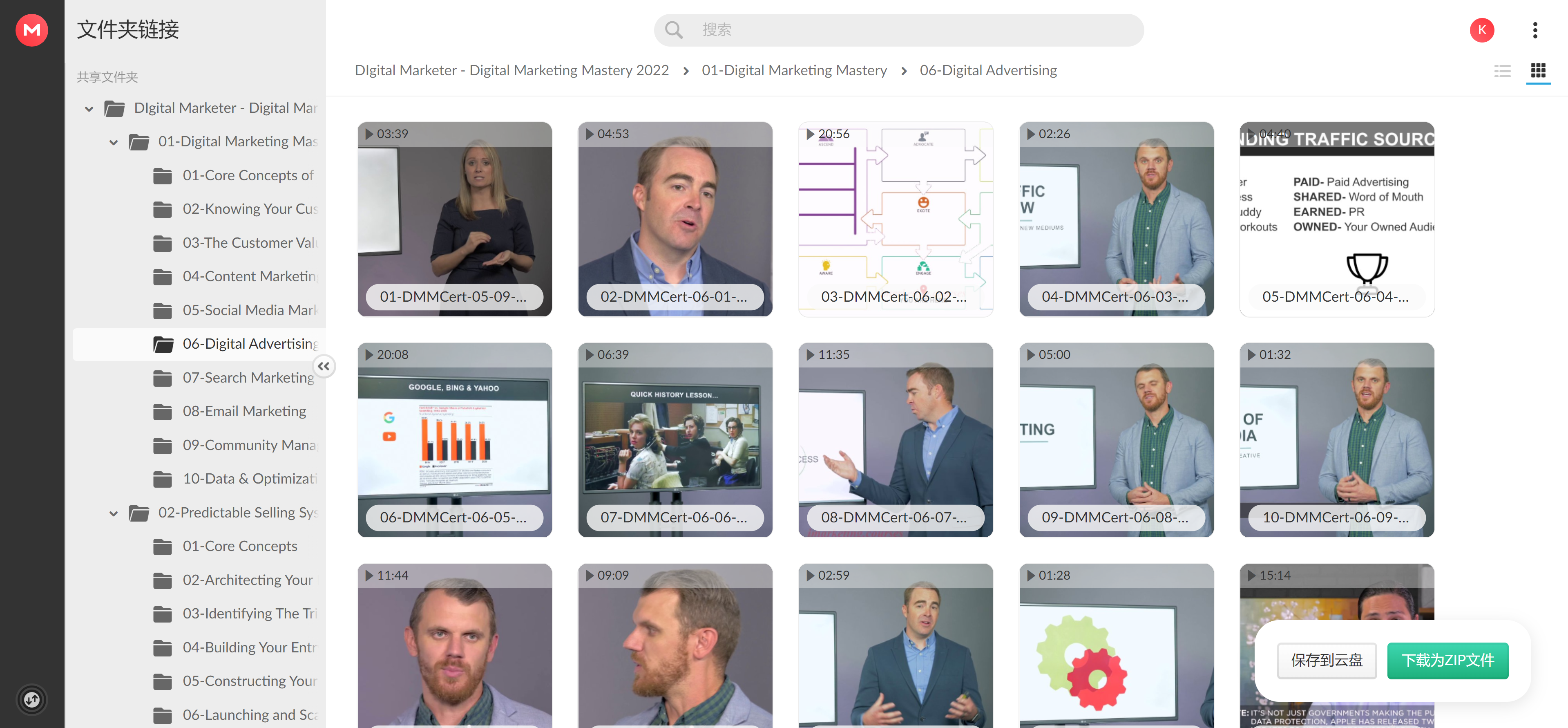Click folder icon of 03-Identifying The Tri

tap(162, 614)
